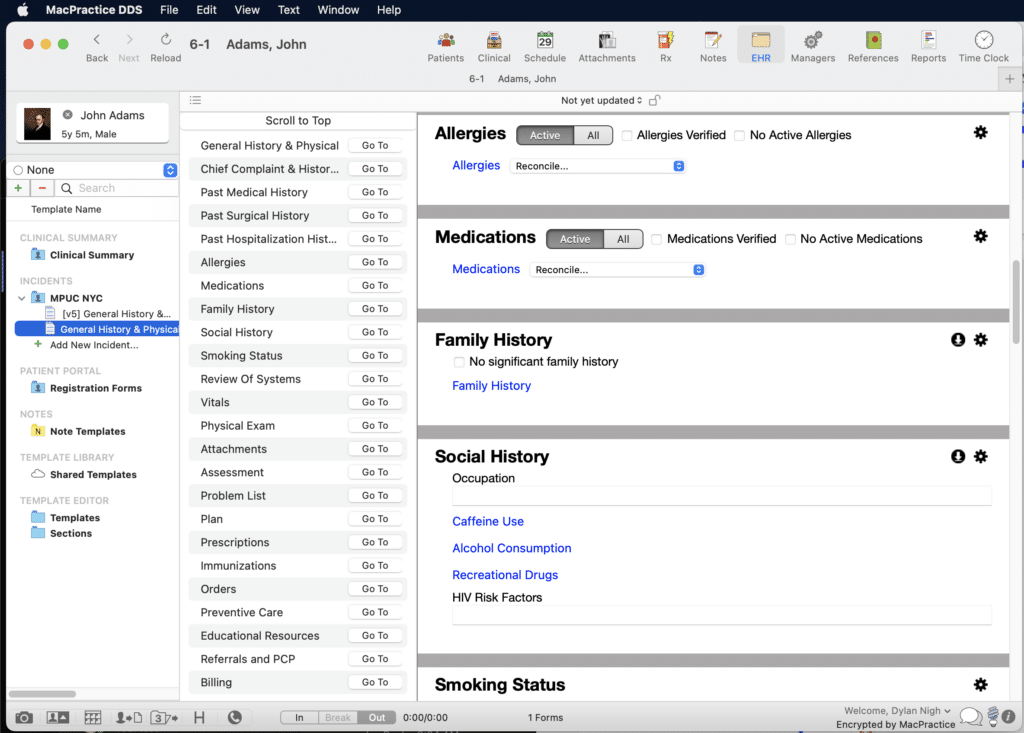Image resolution: width=1024 pixels, height=733 pixels.
Task: Open the Not yet updated status dropdown
Action: pyautogui.click(x=601, y=100)
